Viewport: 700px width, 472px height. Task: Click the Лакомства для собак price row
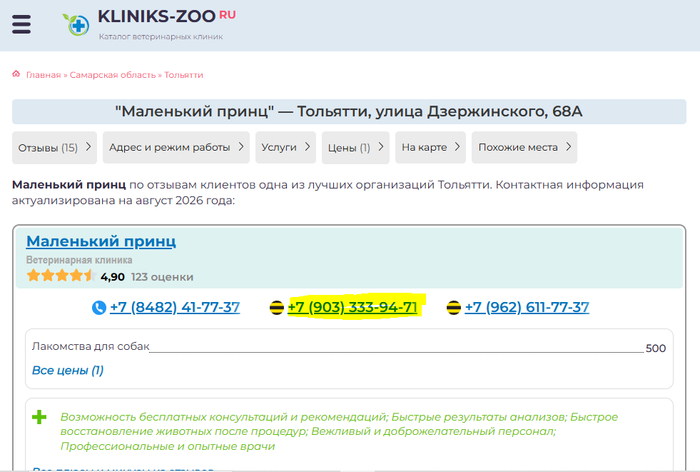(x=349, y=347)
